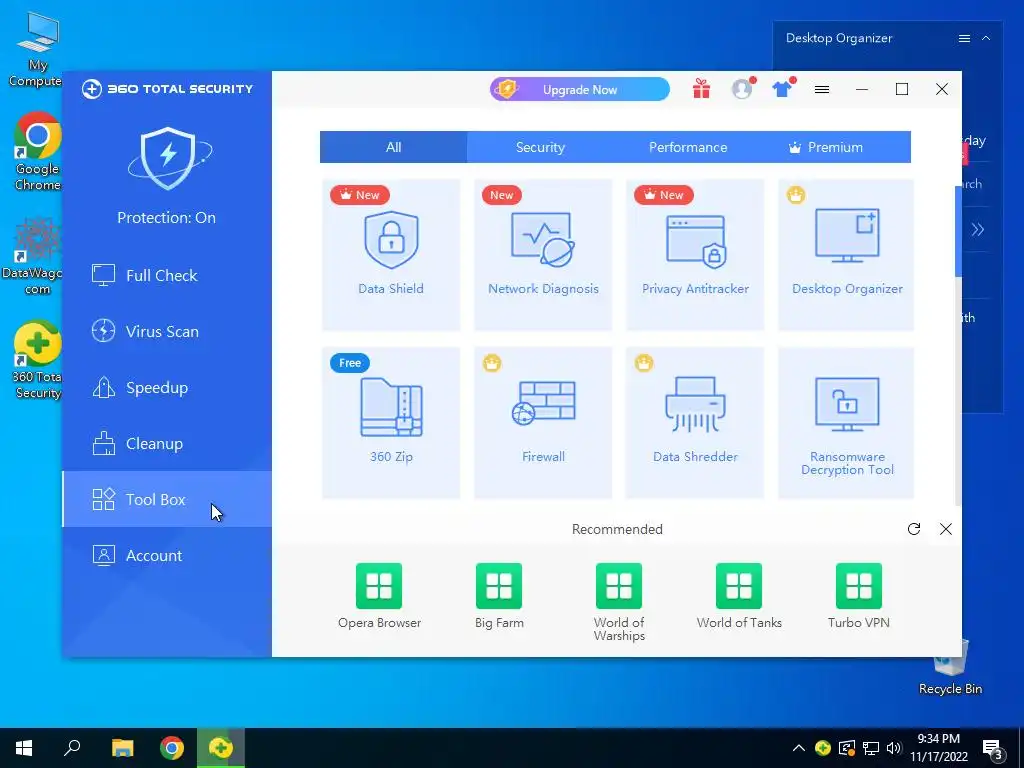Open File Explorer from the taskbar

[x=122, y=748]
